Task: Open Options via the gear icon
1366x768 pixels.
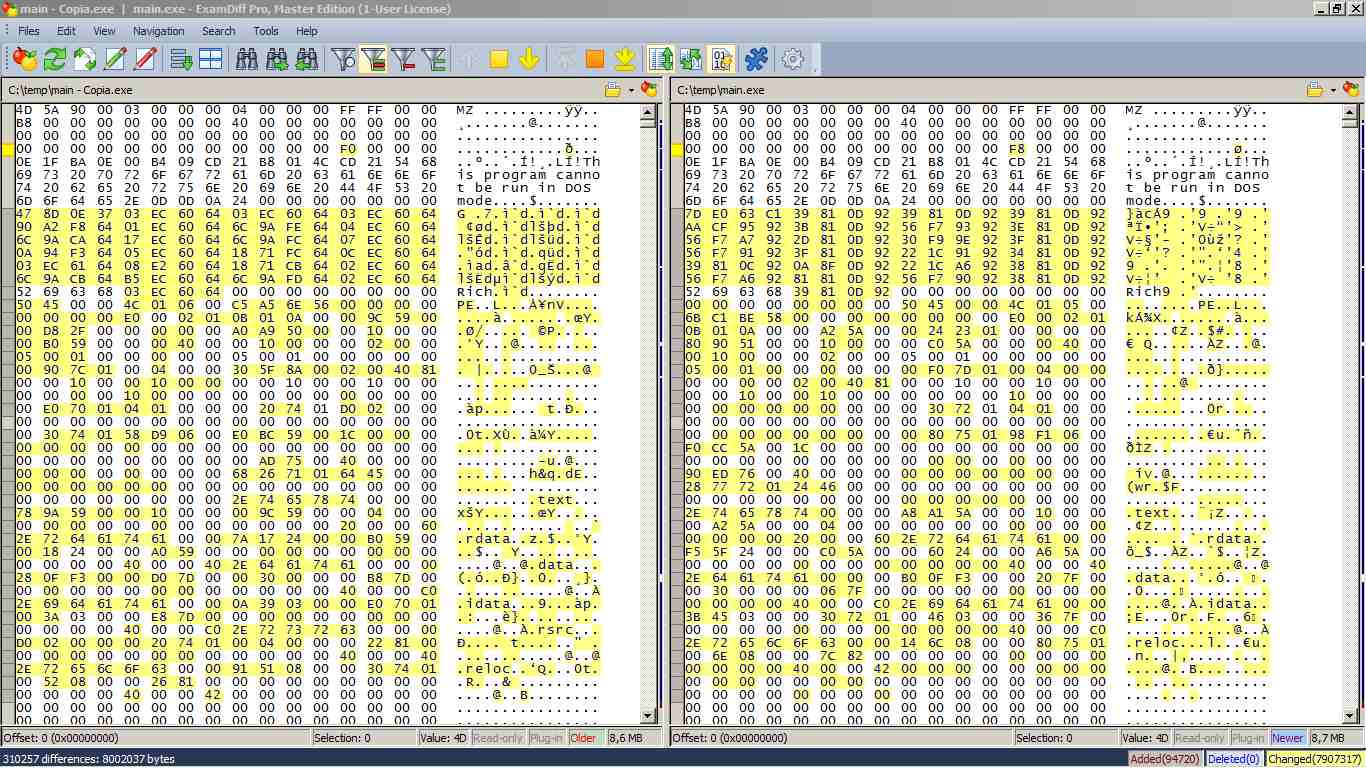Action: coord(793,59)
